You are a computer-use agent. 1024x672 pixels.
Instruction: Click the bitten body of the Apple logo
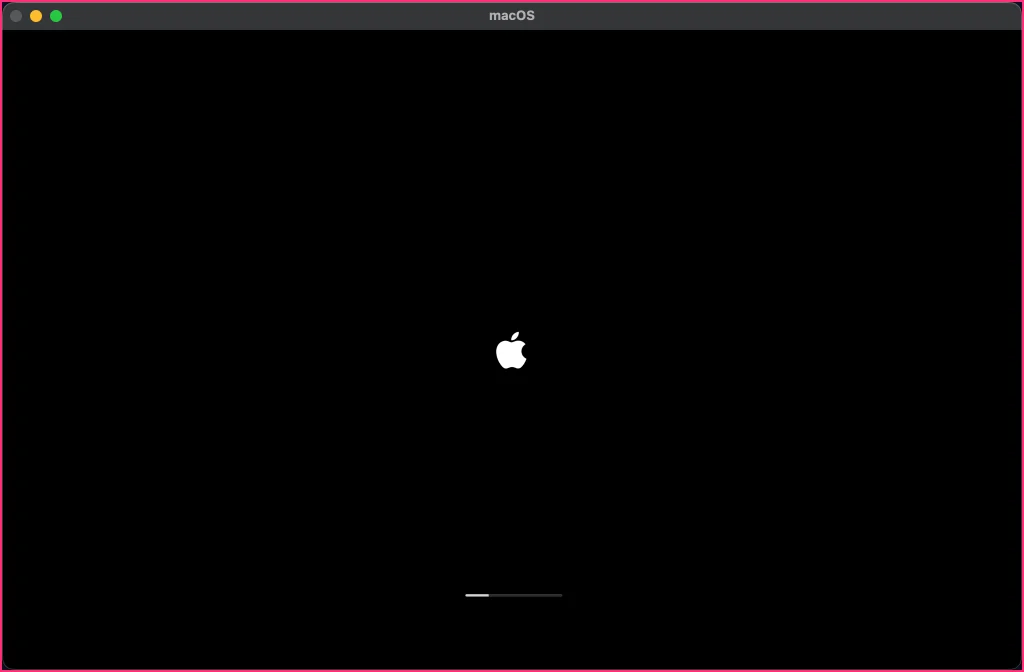click(x=511, y=355)
